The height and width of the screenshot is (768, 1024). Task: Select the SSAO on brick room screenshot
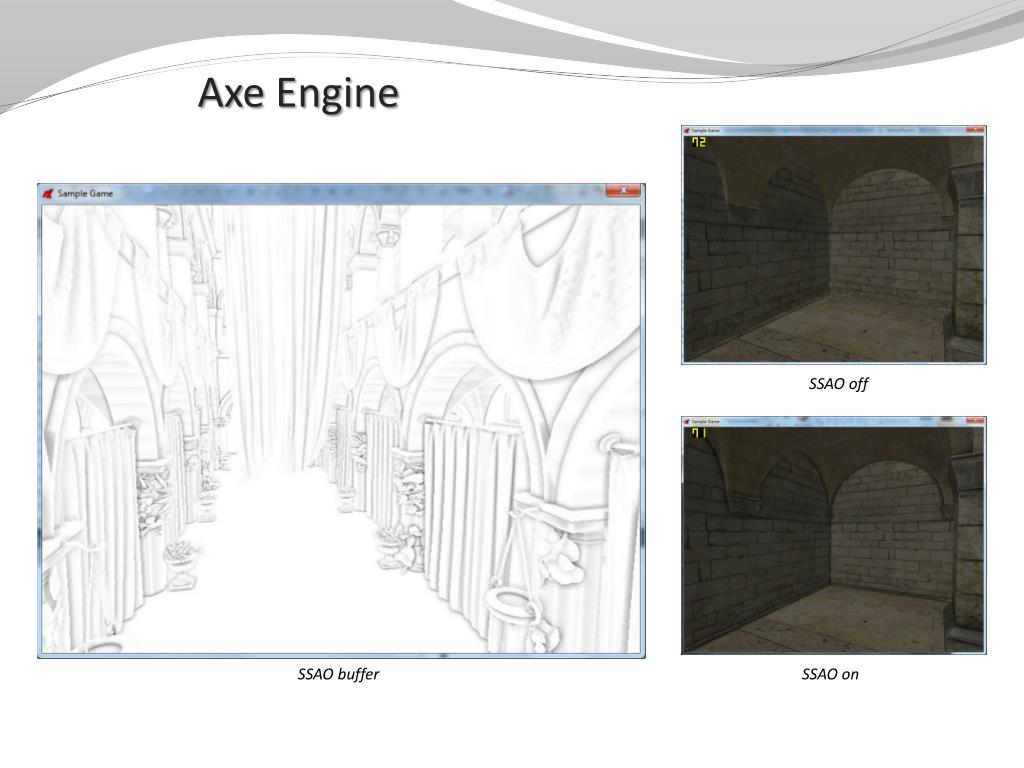pos(834,540)
